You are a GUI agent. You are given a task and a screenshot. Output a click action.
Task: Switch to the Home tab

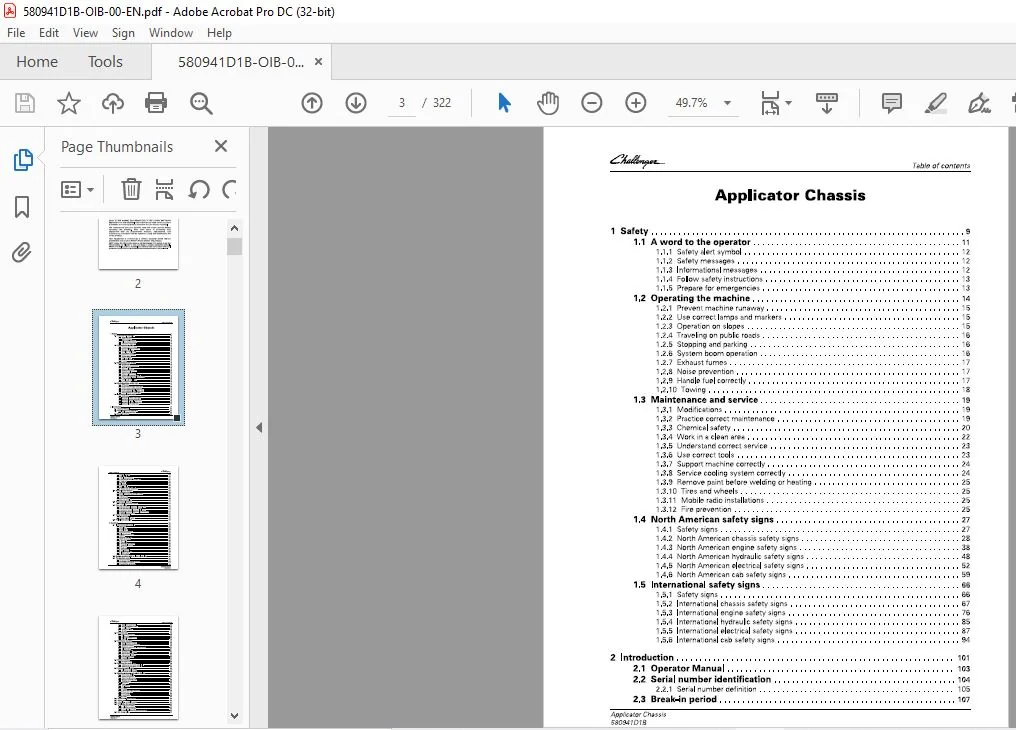click(37, 62)
